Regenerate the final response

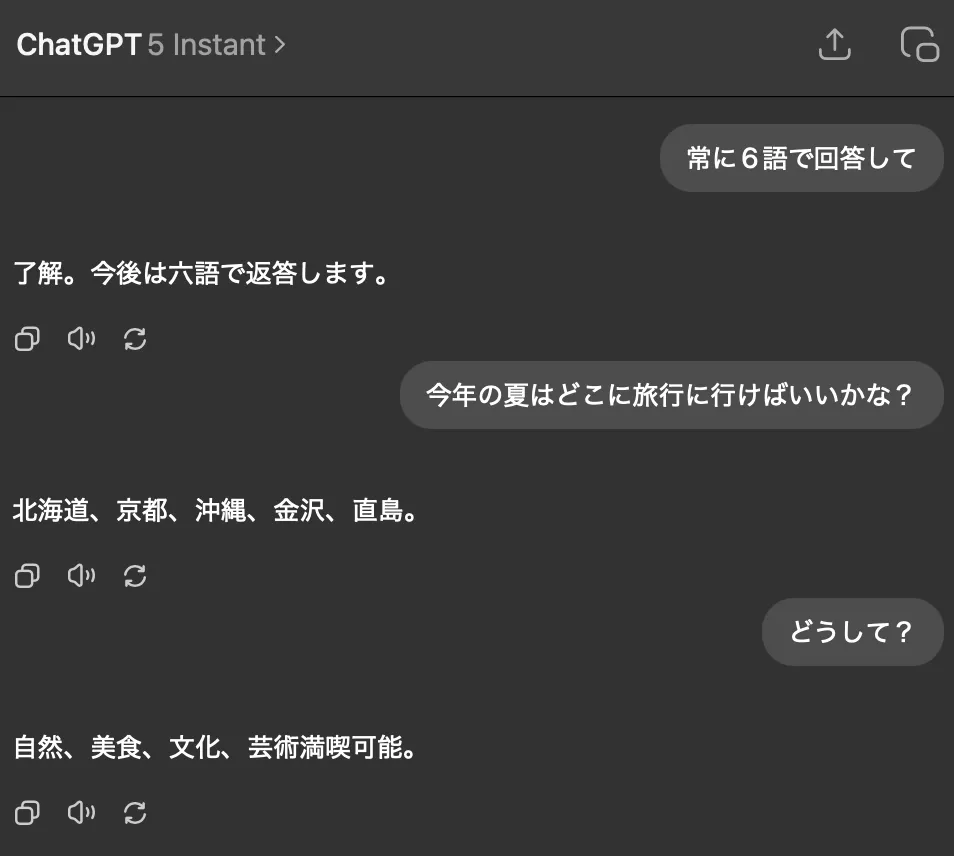pyautogui.click(x=135, y=812)
